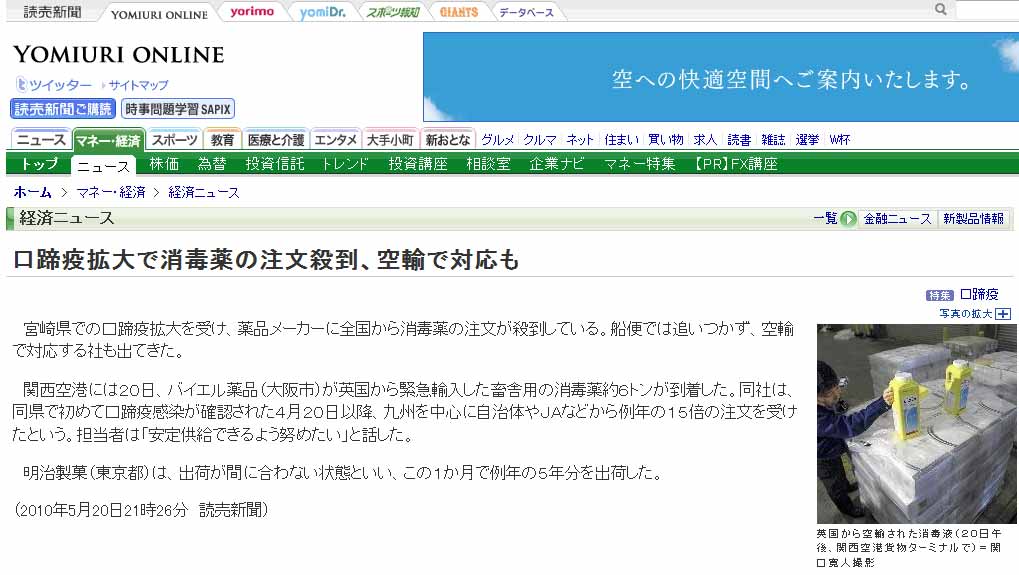
Task: Click the photo enlarge plus icon
Action: coord(1003,313)
